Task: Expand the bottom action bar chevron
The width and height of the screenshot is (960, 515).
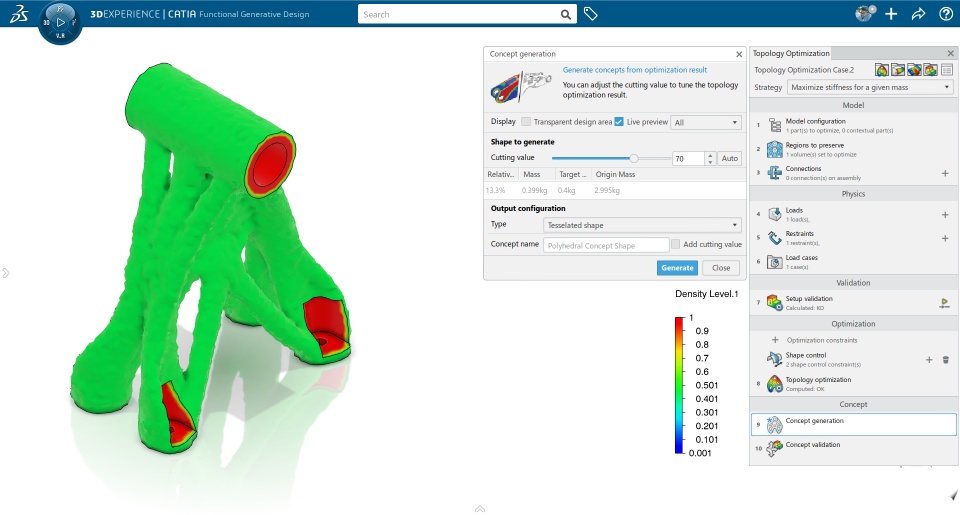Action: tap(480, 509)
